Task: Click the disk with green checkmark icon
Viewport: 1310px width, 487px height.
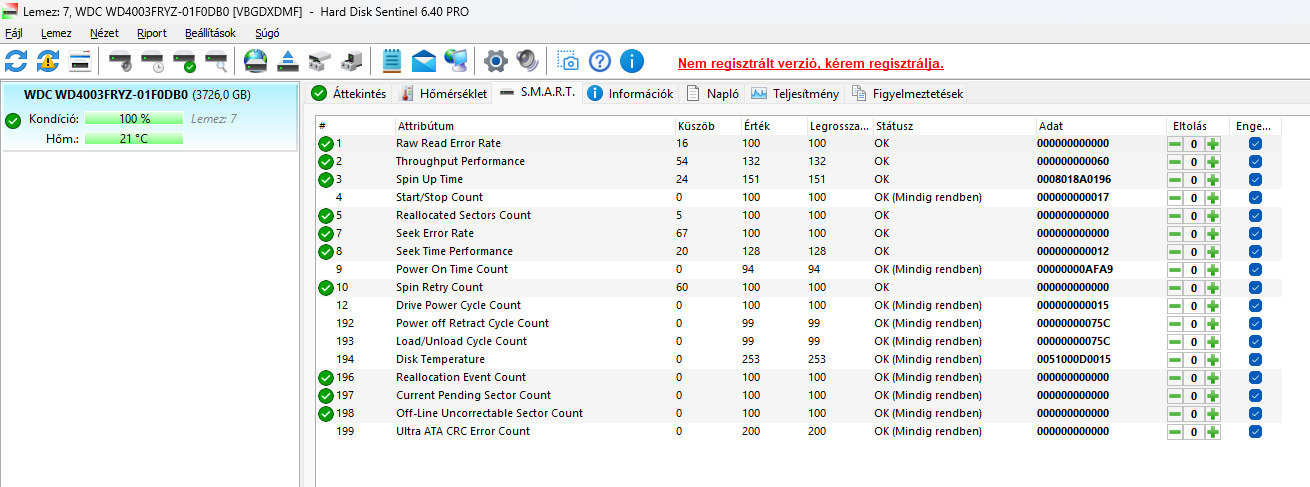Action: [x=184, y=61]
